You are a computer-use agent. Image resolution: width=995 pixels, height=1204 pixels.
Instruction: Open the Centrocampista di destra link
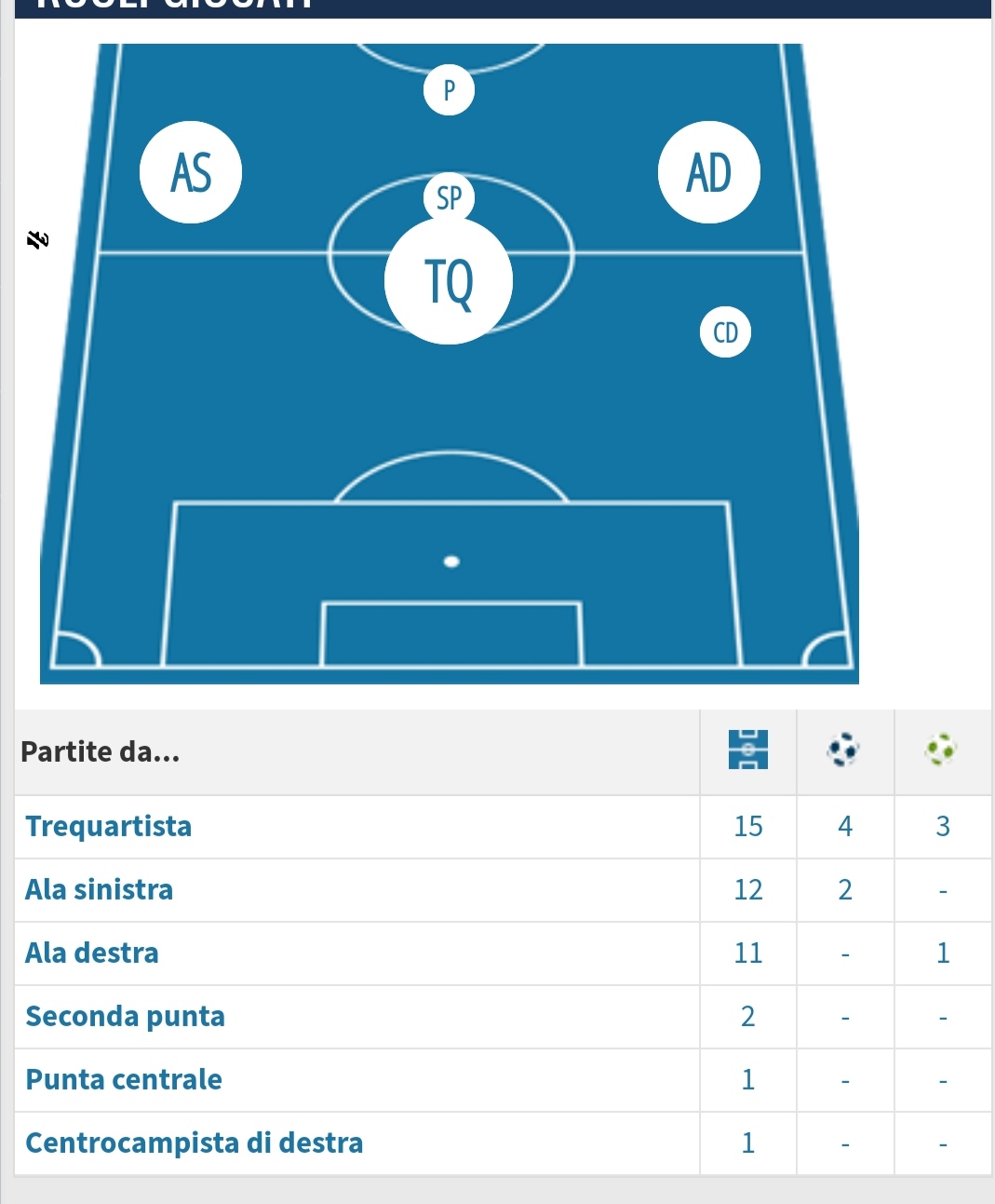pos(195,1143)
